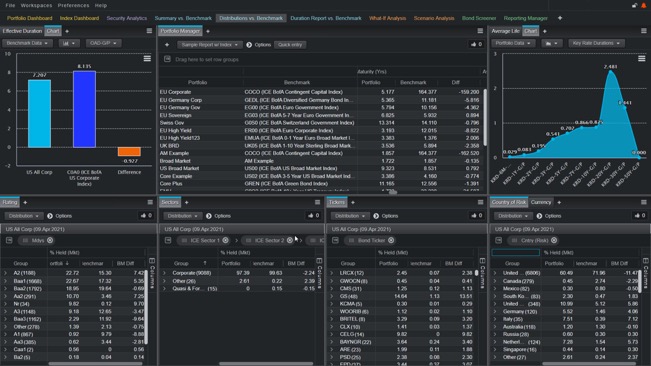Switch to the Scenario Analysis tab
The image size is (651, 366).
(434, 18)
